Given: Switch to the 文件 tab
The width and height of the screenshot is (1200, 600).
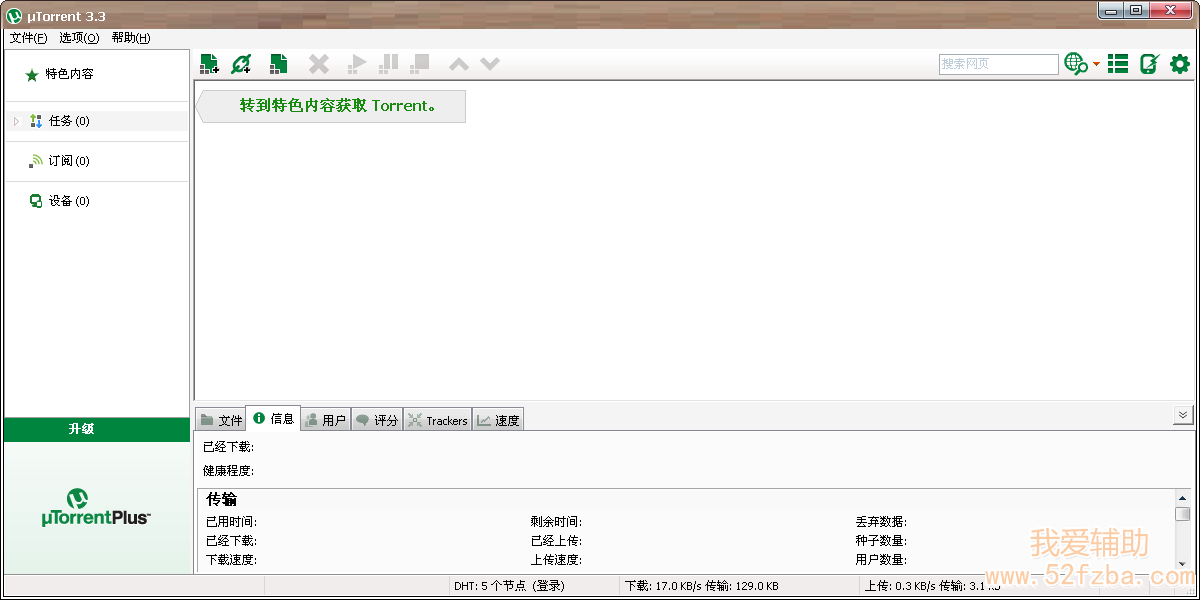Looking at the screenshot, I should tap(220, 420).
